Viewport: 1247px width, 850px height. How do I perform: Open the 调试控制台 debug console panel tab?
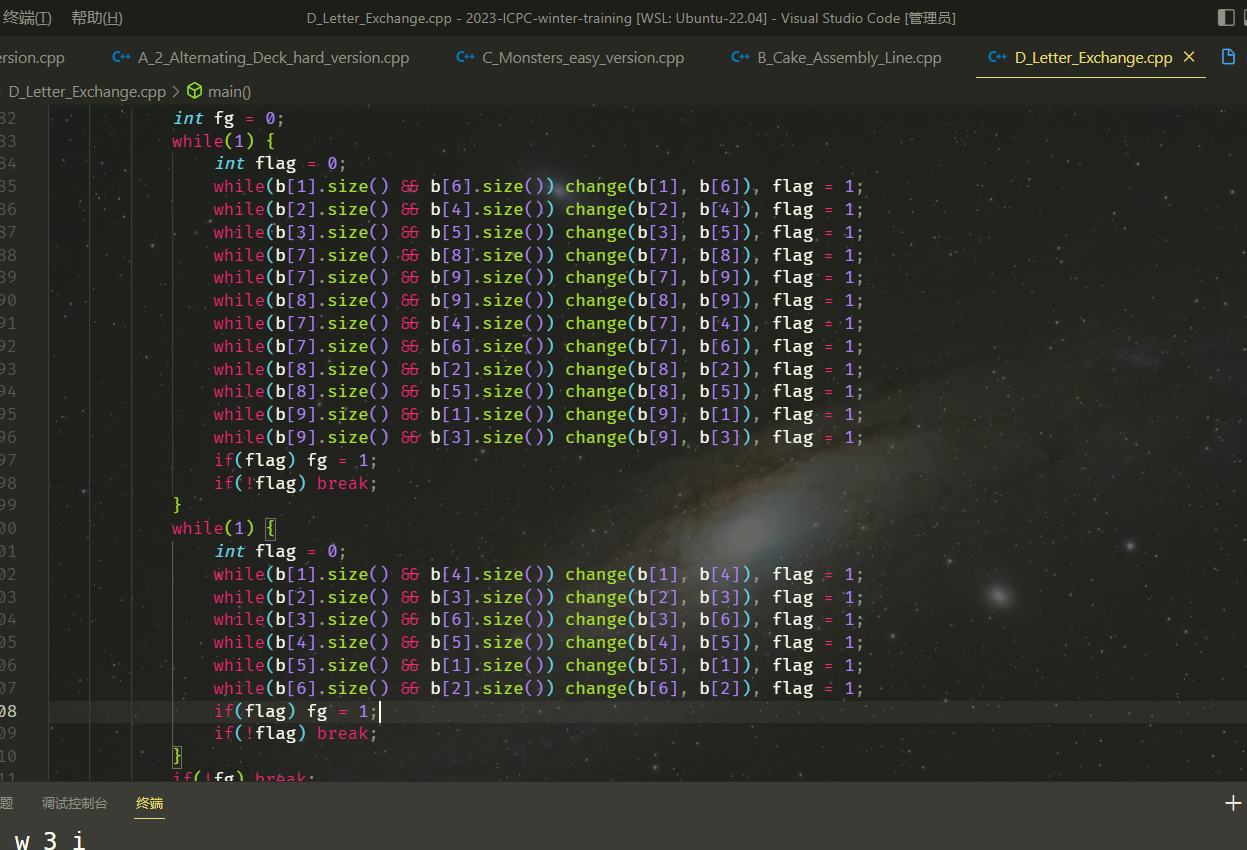pyautogui.click(x=74, y=803)
